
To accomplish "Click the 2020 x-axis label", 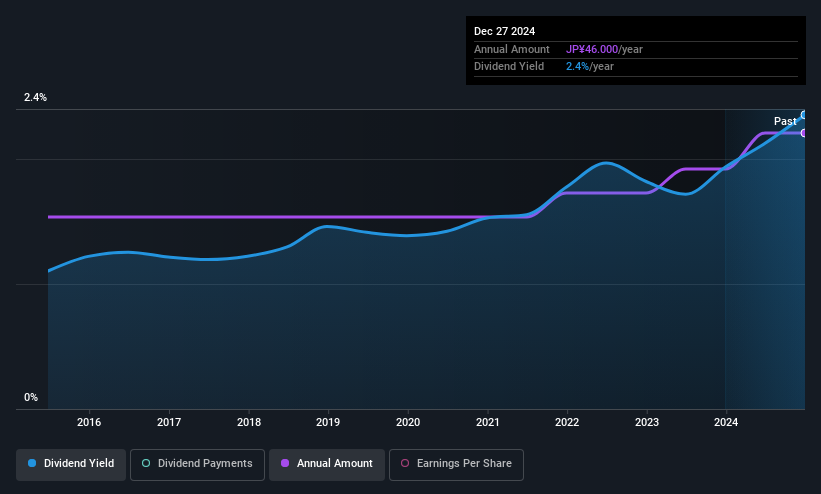I will 408,422.
